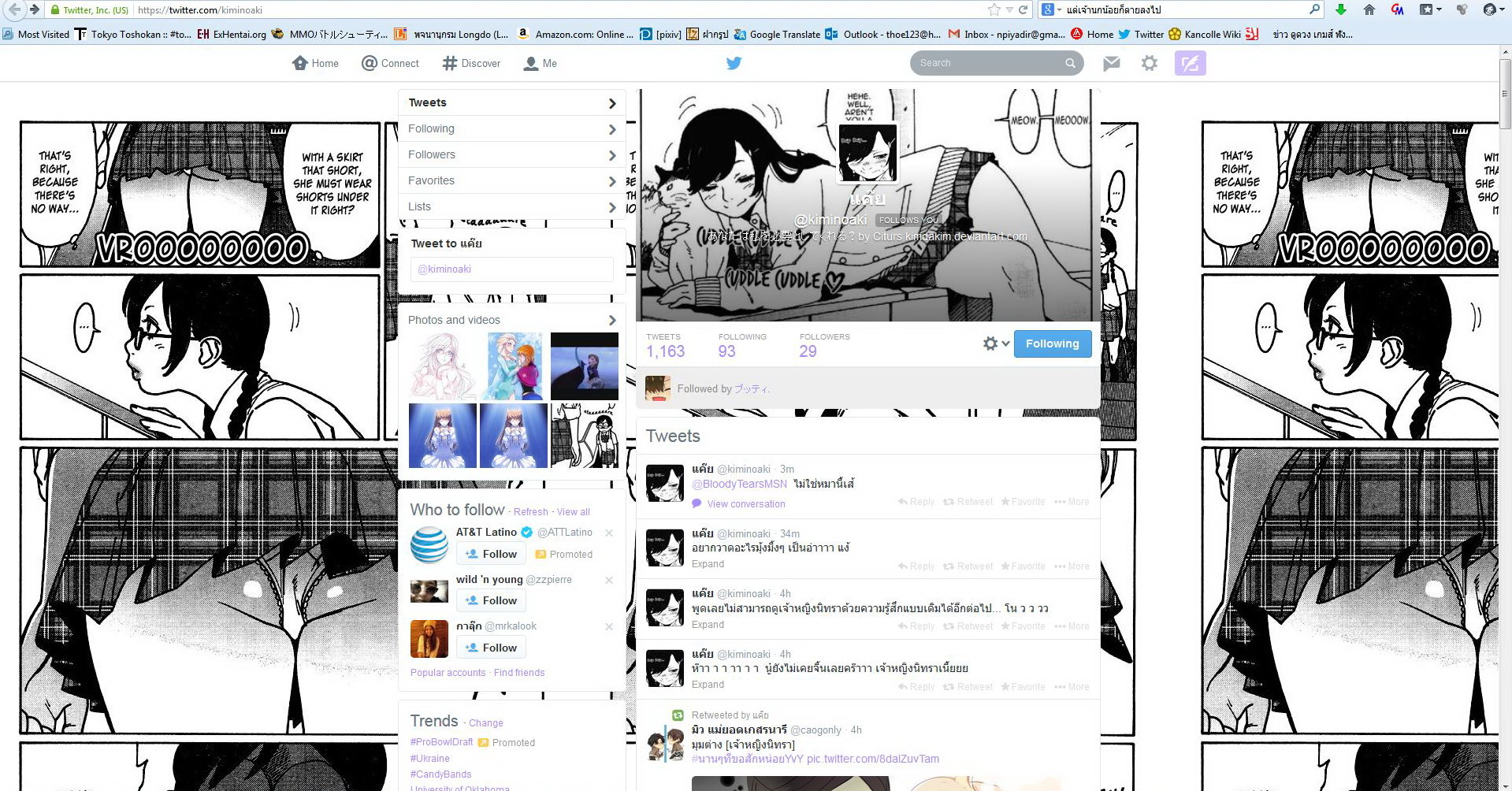This screenshot has height=791, width=1512.
Task: Open the Gmail Inbox bookmark
Action: click(x=1006, y=34)
